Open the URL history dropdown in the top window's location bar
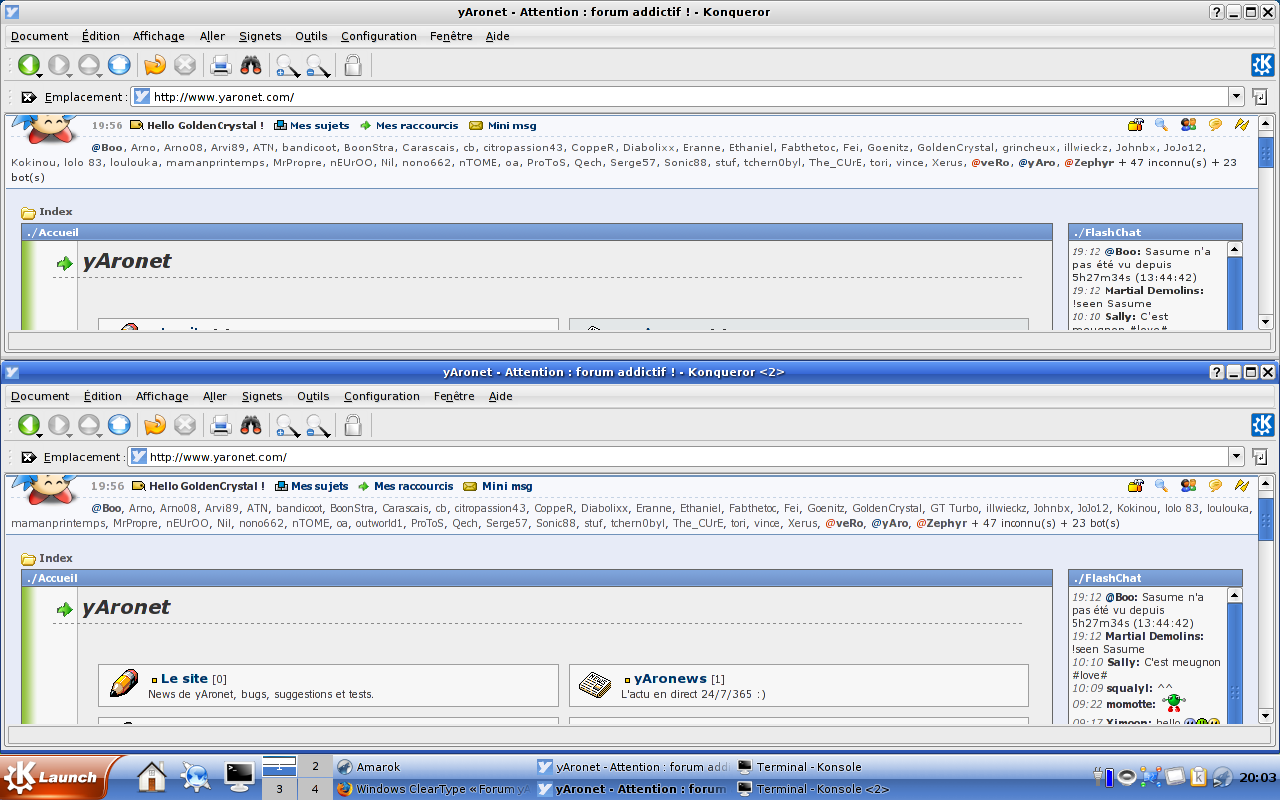Image resolution: width=1280 pixels, height=800 pixels. pyautogui.click(x=1236, y=97)
